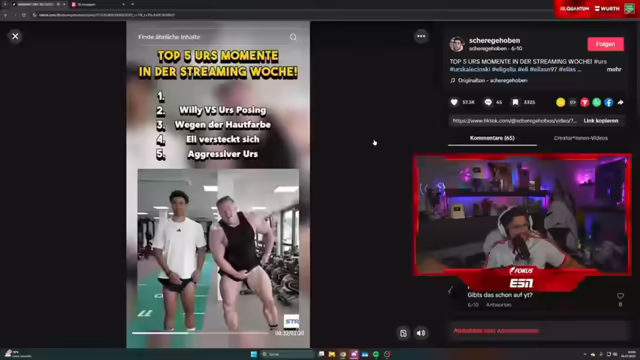This screenshot has height=360, width=640.
Task: Switch to the Creator*innen-Videos tab
Action: pyautogui.click(x=580, y=138)
